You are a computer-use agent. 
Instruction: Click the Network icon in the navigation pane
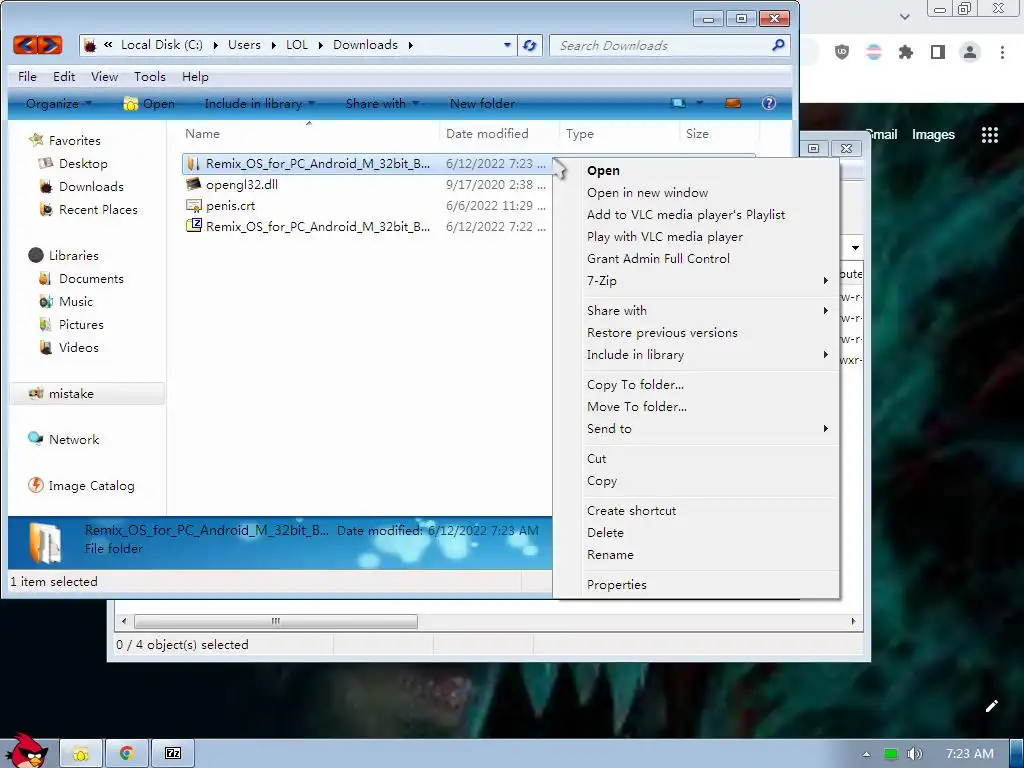tap(35, 439)
